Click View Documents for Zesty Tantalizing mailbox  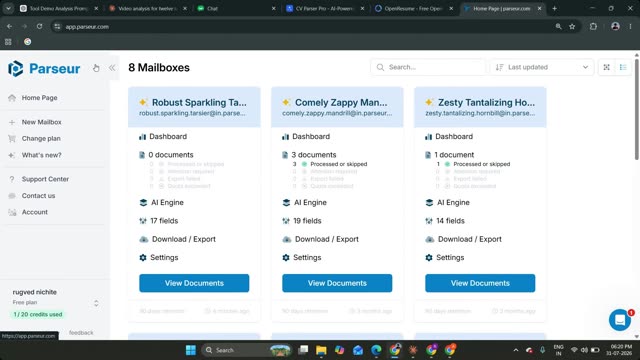click(480, 283)
